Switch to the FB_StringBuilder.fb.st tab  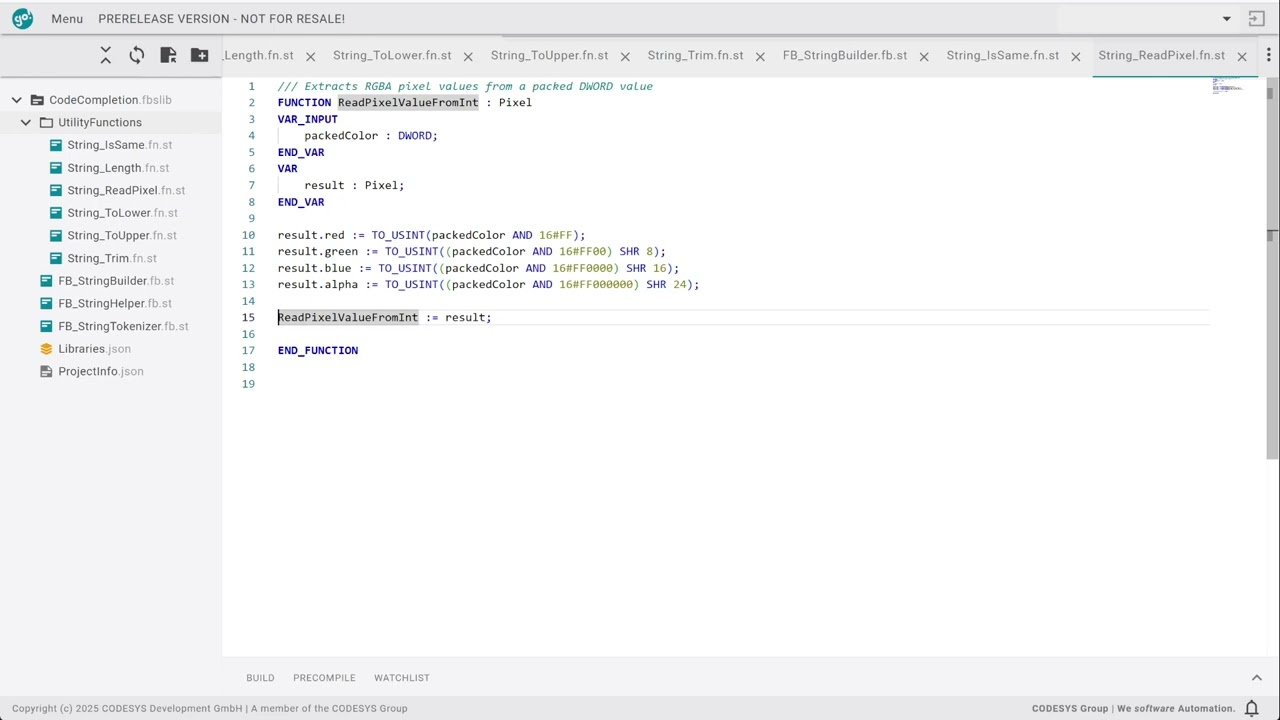pos(845,56)
